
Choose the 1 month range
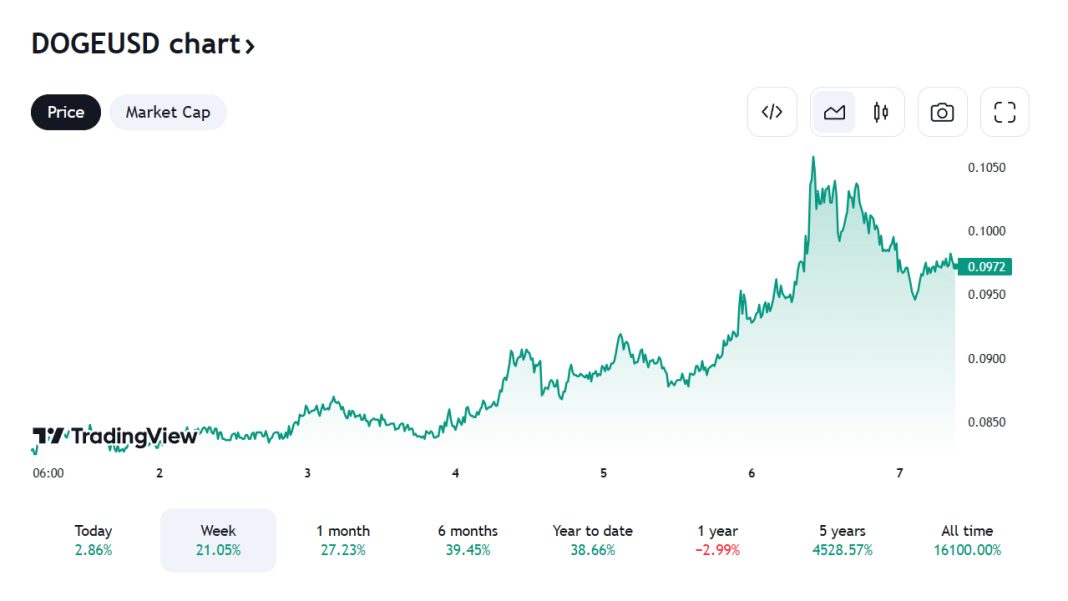(x=343, y=540)
